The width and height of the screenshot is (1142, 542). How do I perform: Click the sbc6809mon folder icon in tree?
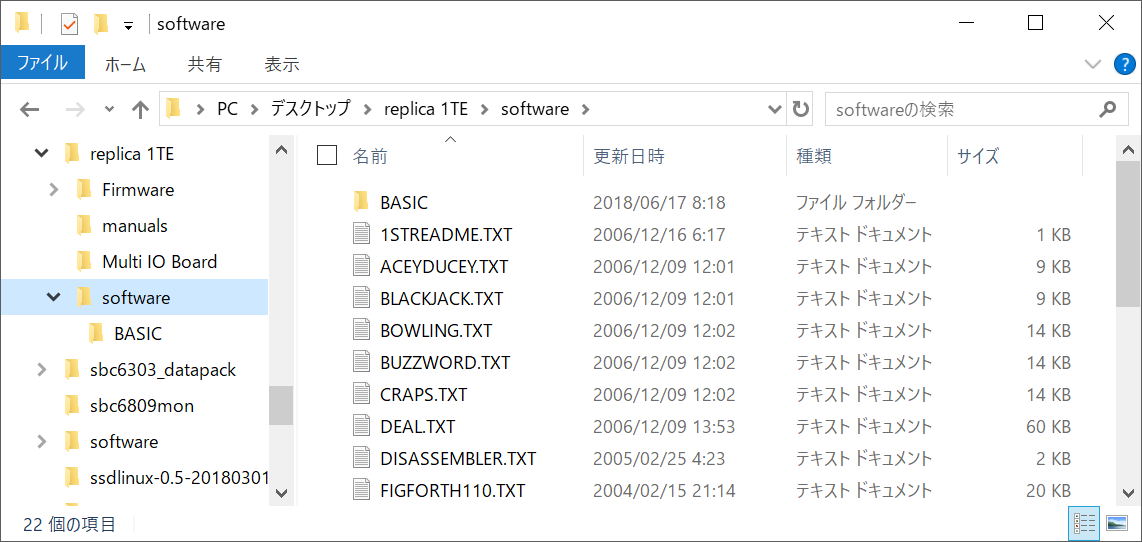point(71,406)
